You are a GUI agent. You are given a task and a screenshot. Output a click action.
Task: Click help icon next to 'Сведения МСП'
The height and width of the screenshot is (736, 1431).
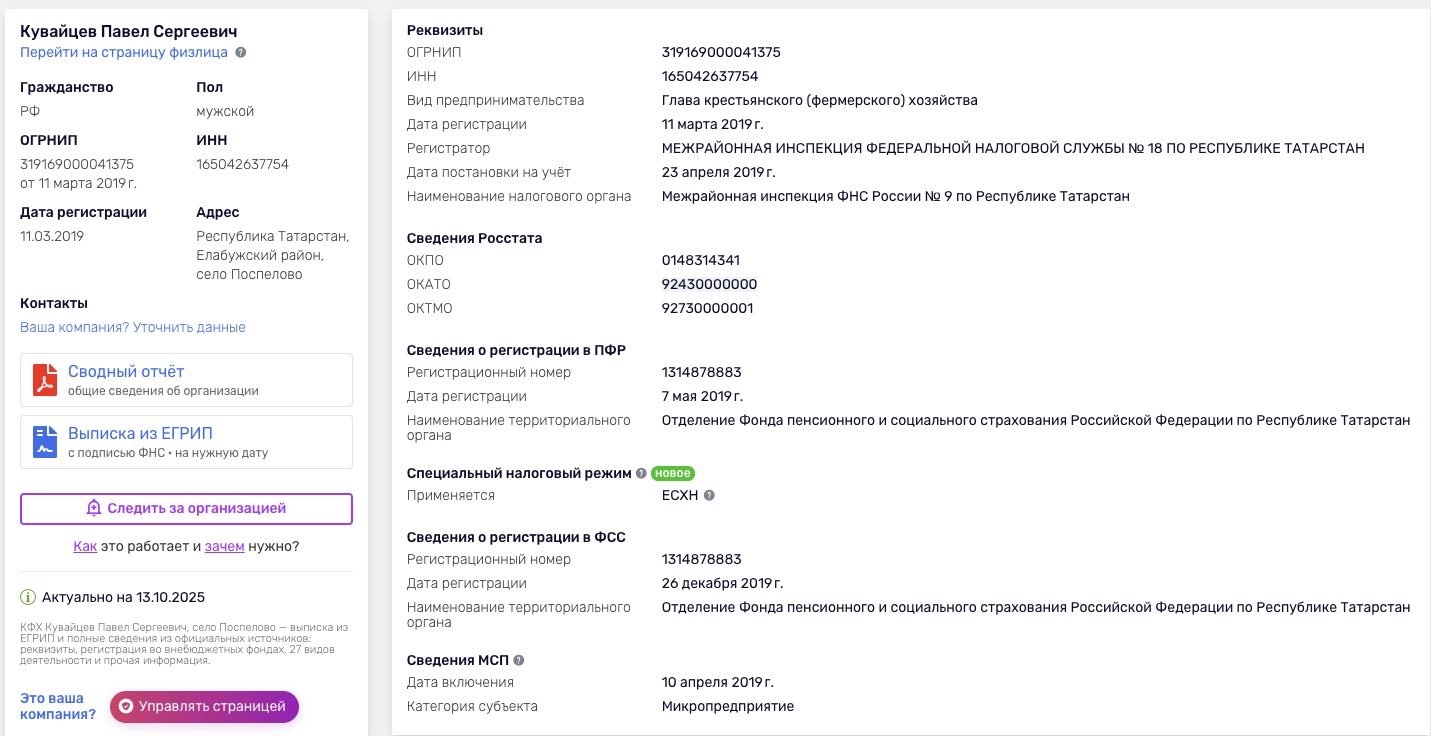coord(519,660)
